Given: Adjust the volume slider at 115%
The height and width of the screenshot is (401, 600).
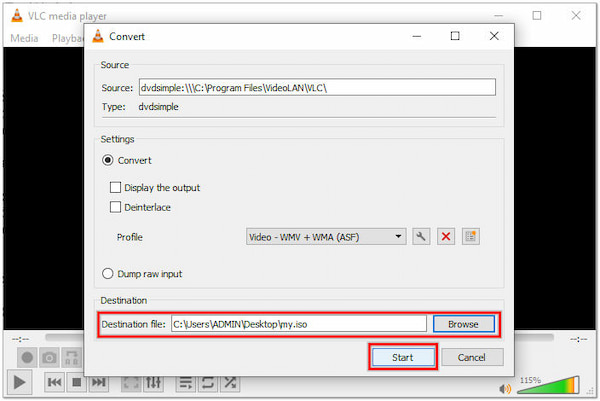Looking at the screenshot, I should (x=560, y=386).
